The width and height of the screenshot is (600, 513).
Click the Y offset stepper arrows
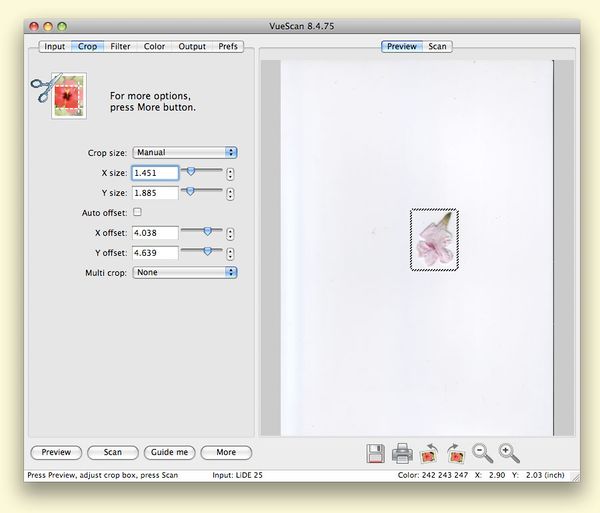pyautogui.click(x=231, y=253)
